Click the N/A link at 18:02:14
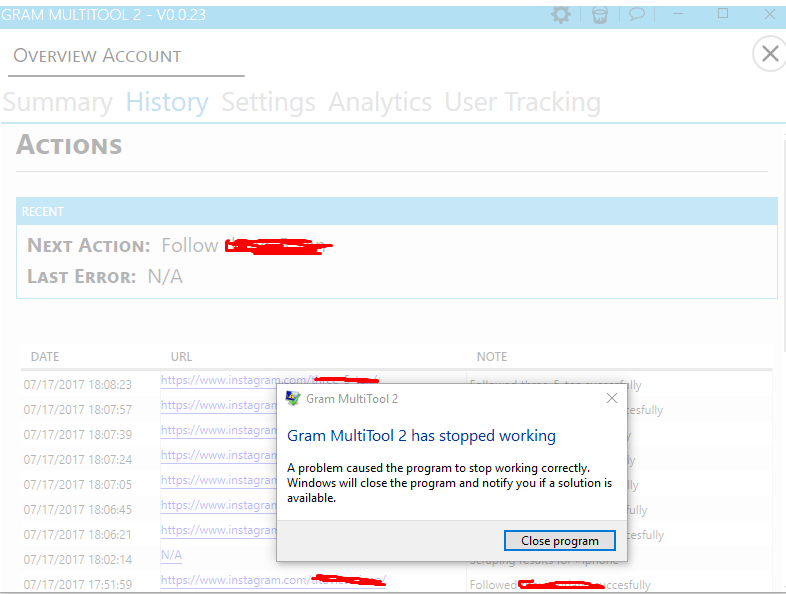The width and height of the screenshot is (786, 594). click(x=171, y=555)
